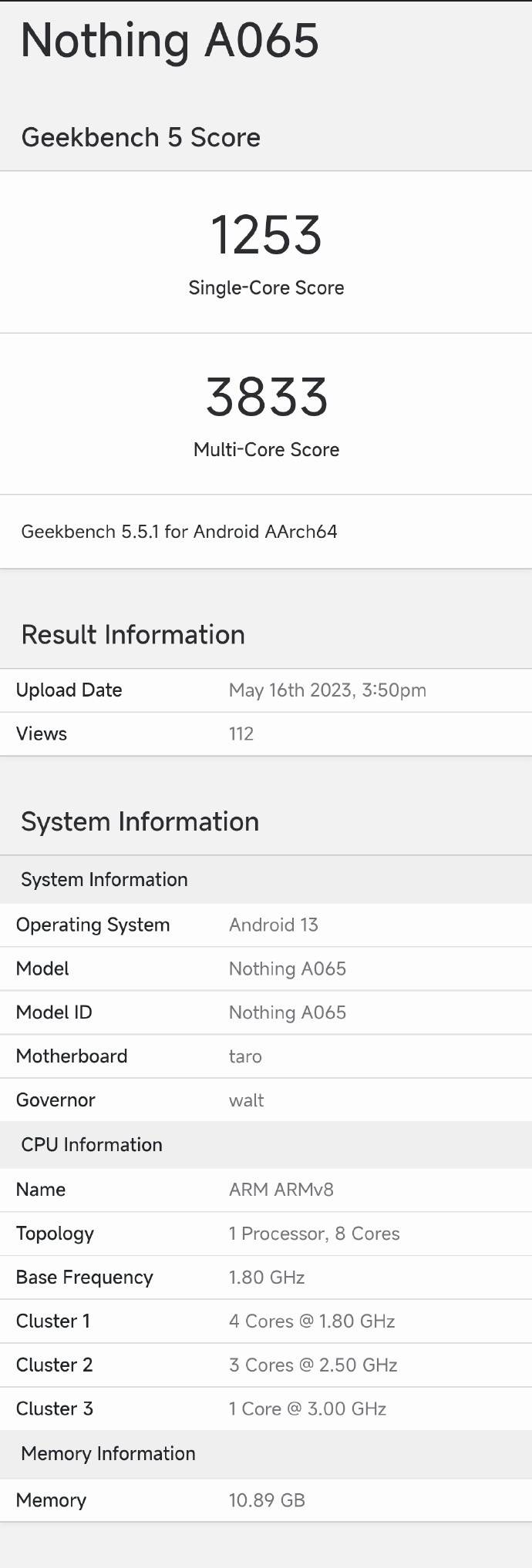Click the CPU Information subheader

(x=92, y=1145)
